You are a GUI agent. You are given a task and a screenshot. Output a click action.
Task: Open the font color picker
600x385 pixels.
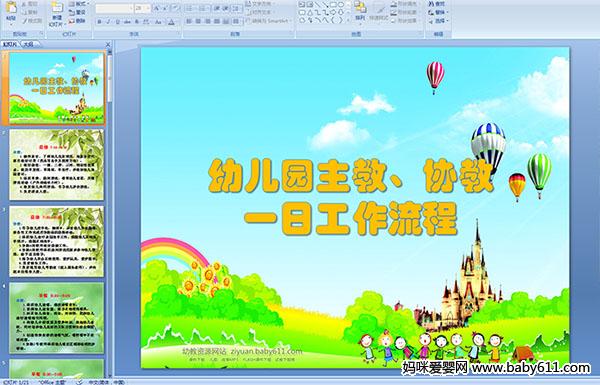click(x=171, y=22)
